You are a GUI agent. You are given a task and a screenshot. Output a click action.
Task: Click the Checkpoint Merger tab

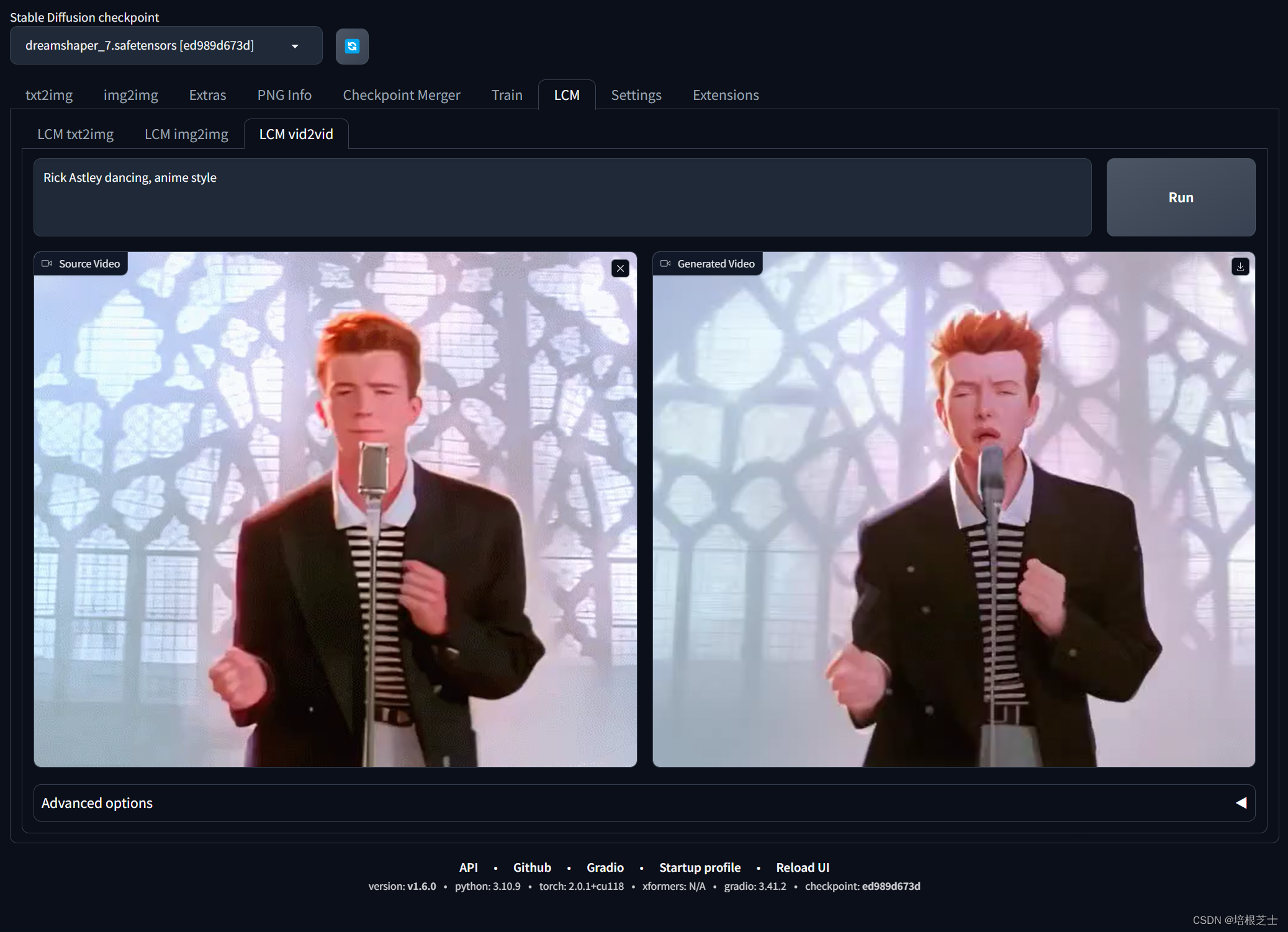401,95
